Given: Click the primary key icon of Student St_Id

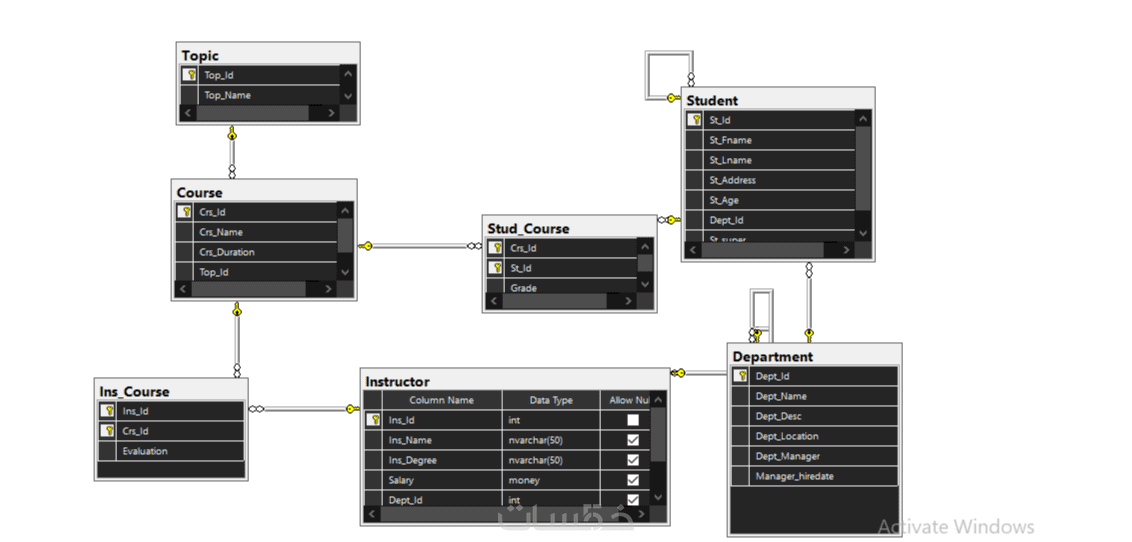Looking at the screenshot, I should click(695, 120).
